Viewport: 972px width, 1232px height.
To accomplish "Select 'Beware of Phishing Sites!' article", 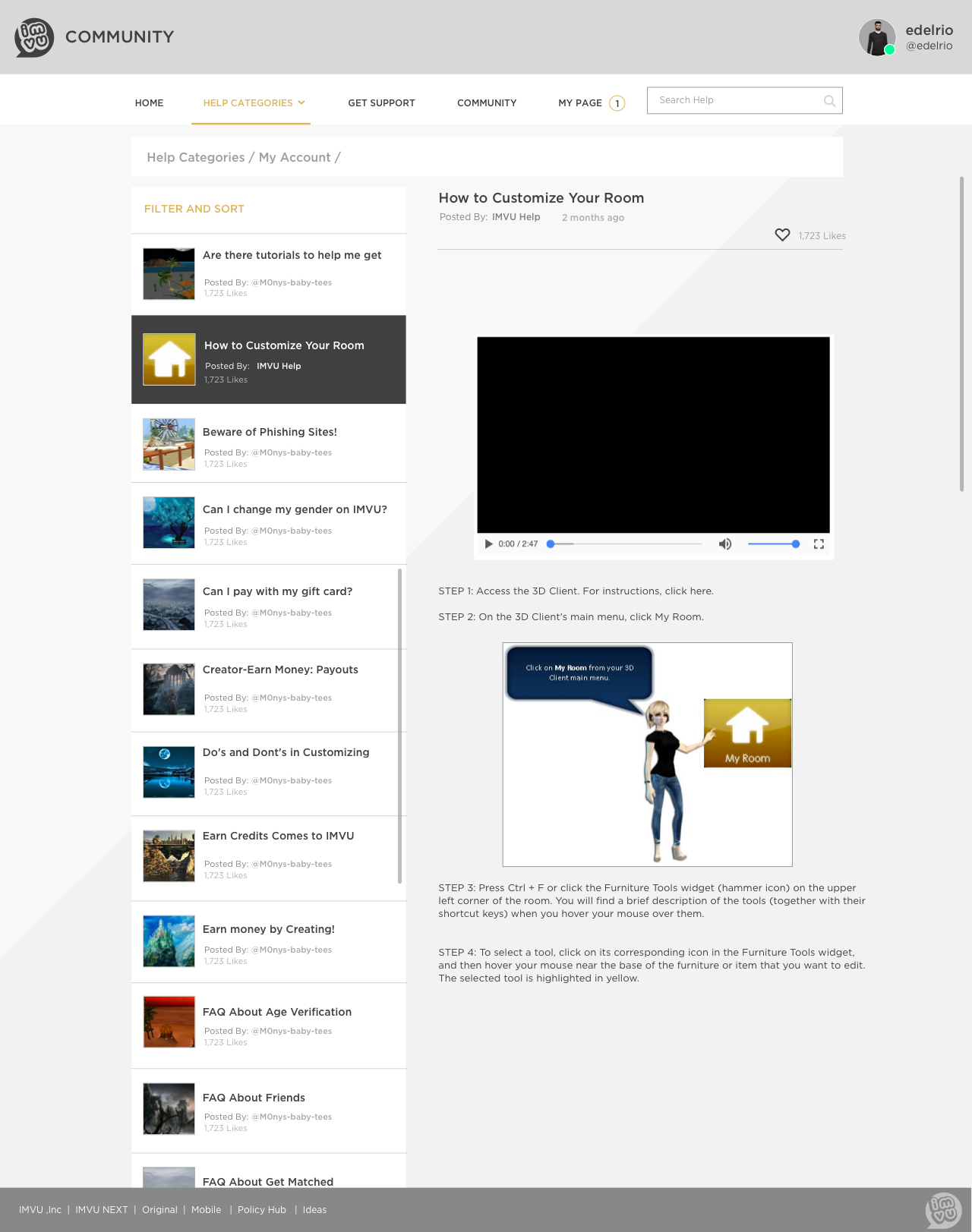I will click(270, 432).
